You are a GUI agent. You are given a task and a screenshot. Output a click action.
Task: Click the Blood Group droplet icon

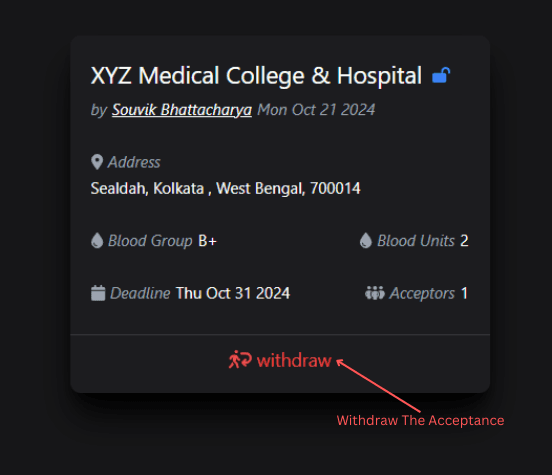pyautogui.click(x=97, y=241)
